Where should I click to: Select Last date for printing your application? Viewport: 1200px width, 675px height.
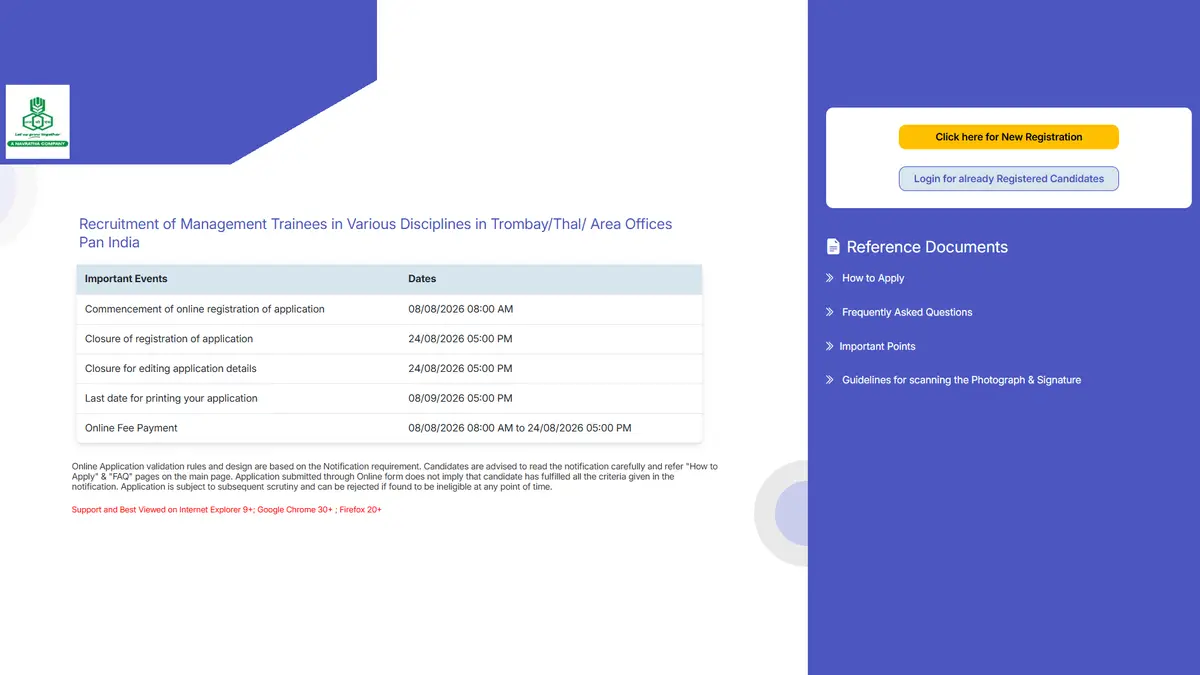coord(171,398)
